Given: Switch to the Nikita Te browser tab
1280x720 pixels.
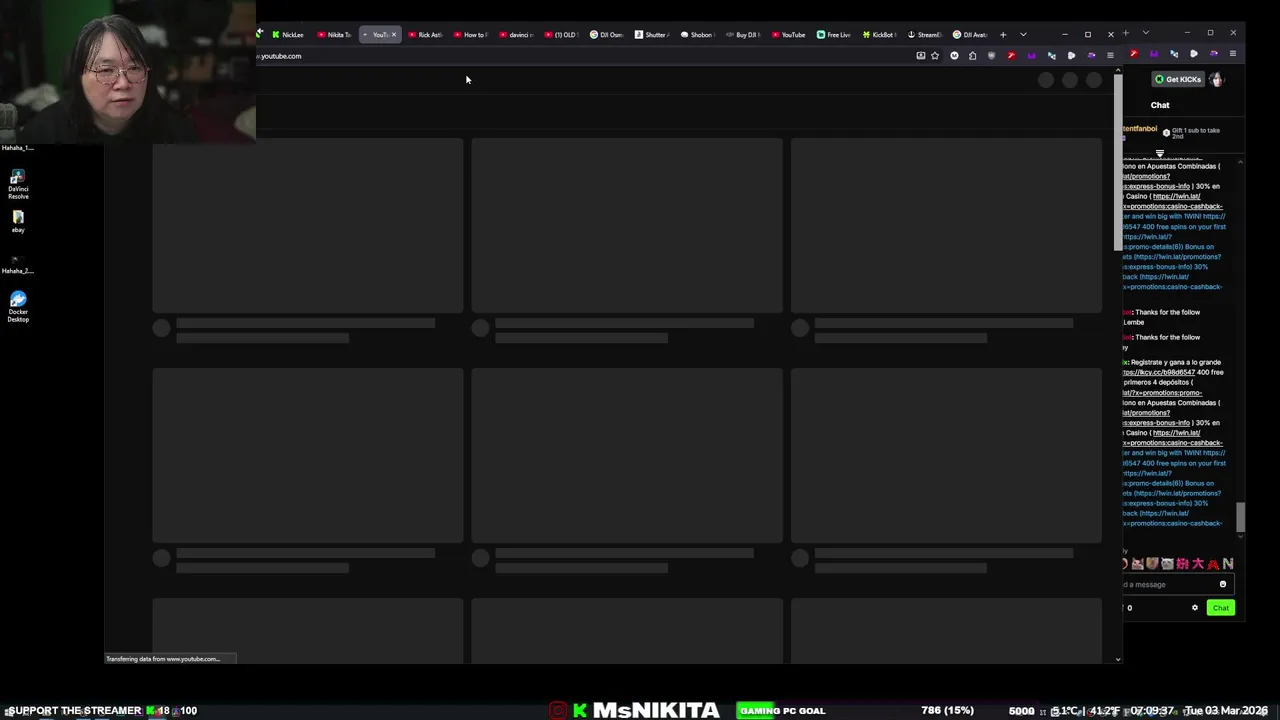Looking at the screenshot, I should tap(335, 35).
